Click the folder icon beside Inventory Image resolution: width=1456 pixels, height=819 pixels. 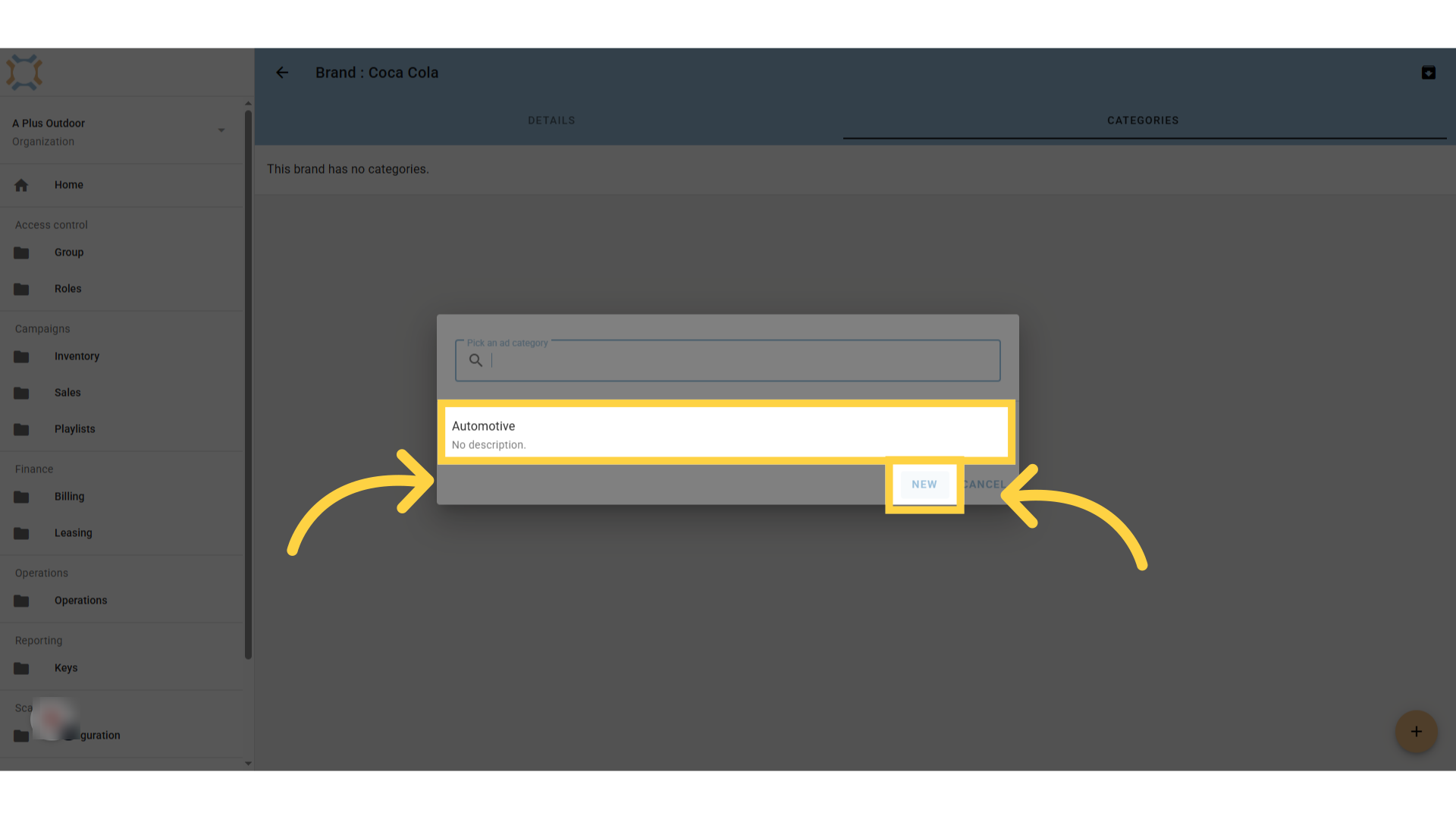click(21, 356)
